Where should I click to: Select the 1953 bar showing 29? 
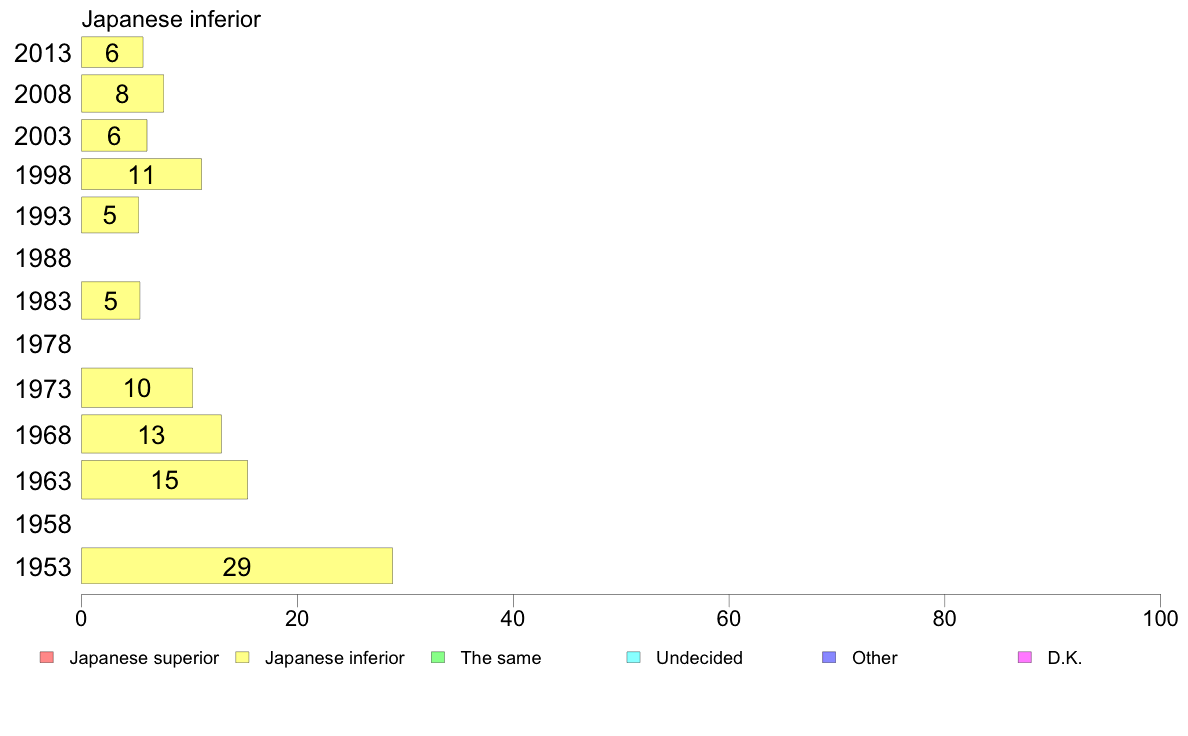237,565
